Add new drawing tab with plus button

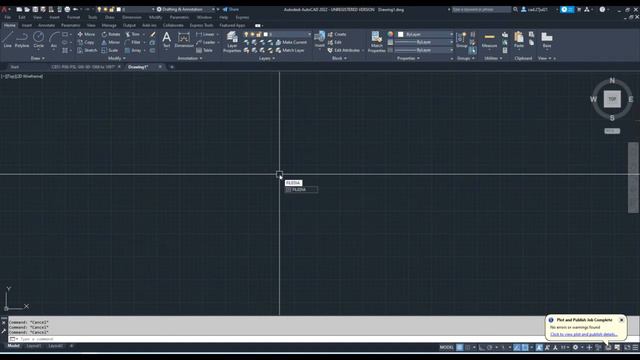pyautogui.click(x=172, y=67)
